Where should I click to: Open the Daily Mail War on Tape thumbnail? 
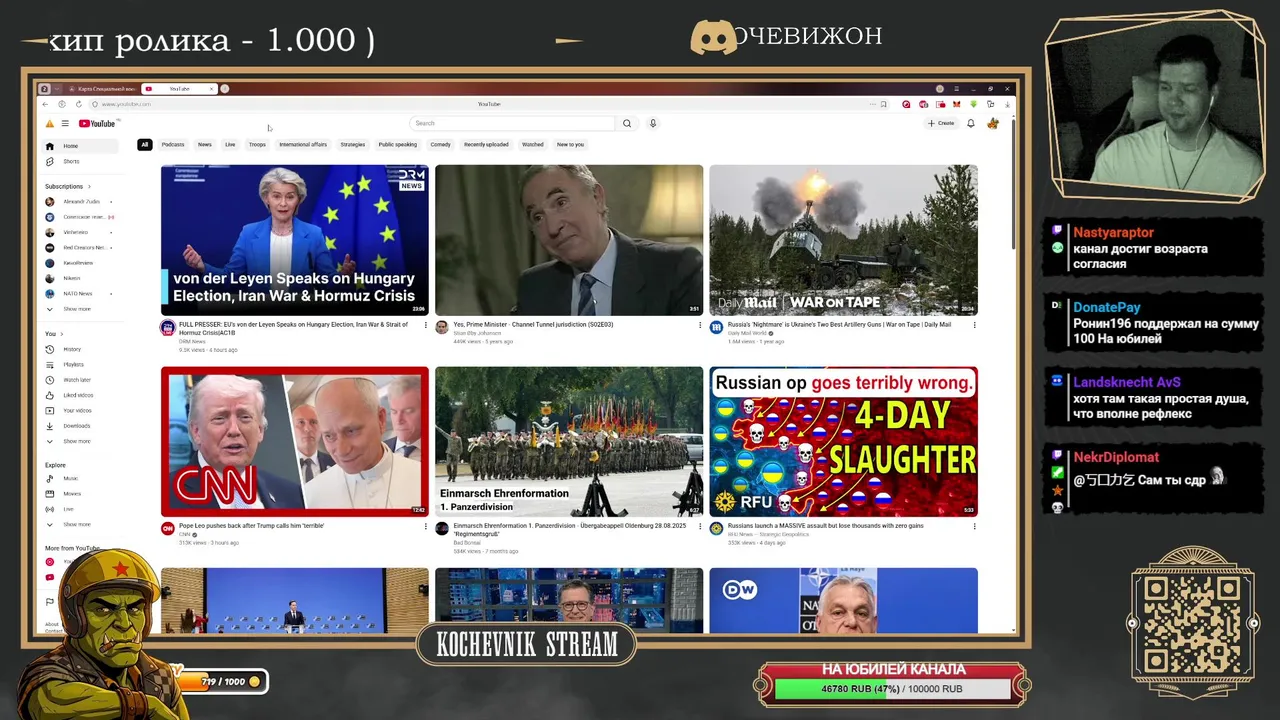click(x=843, y=240)
